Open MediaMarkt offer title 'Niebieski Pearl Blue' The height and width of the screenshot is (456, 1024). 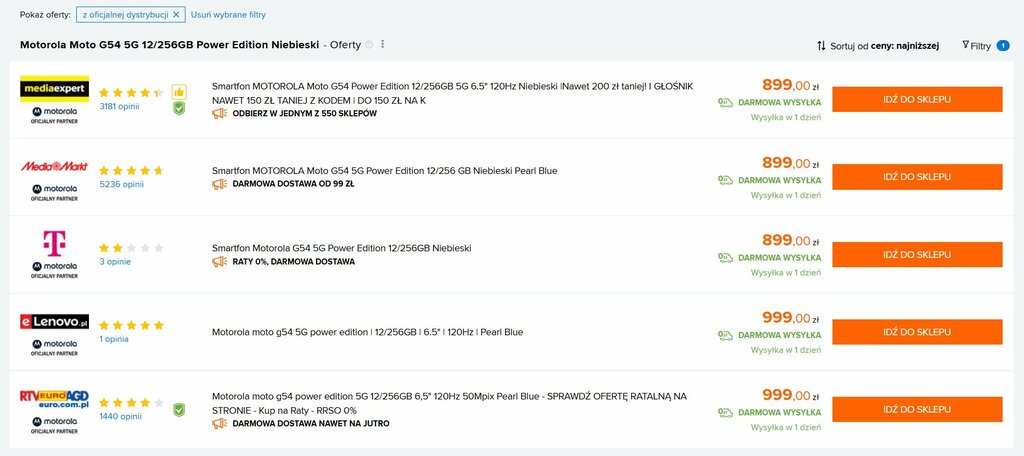(385, 171)
